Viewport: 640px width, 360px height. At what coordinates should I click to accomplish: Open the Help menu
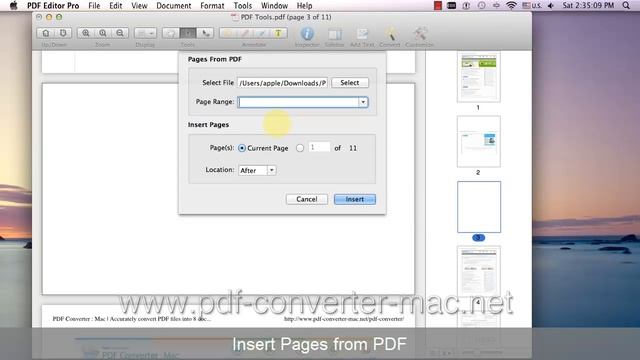pyautogui.click(x=304, y=6)
